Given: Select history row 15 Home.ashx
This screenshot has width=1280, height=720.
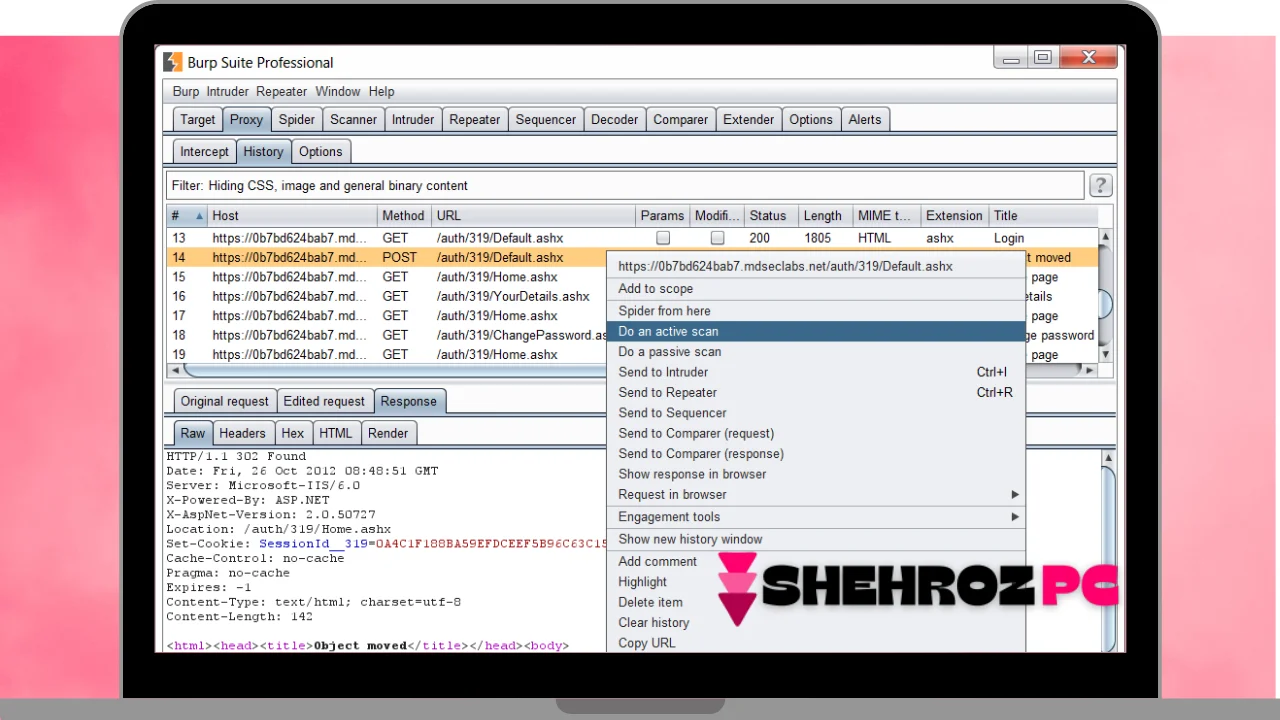Looking at the screenshot, I should click(386, 277).
